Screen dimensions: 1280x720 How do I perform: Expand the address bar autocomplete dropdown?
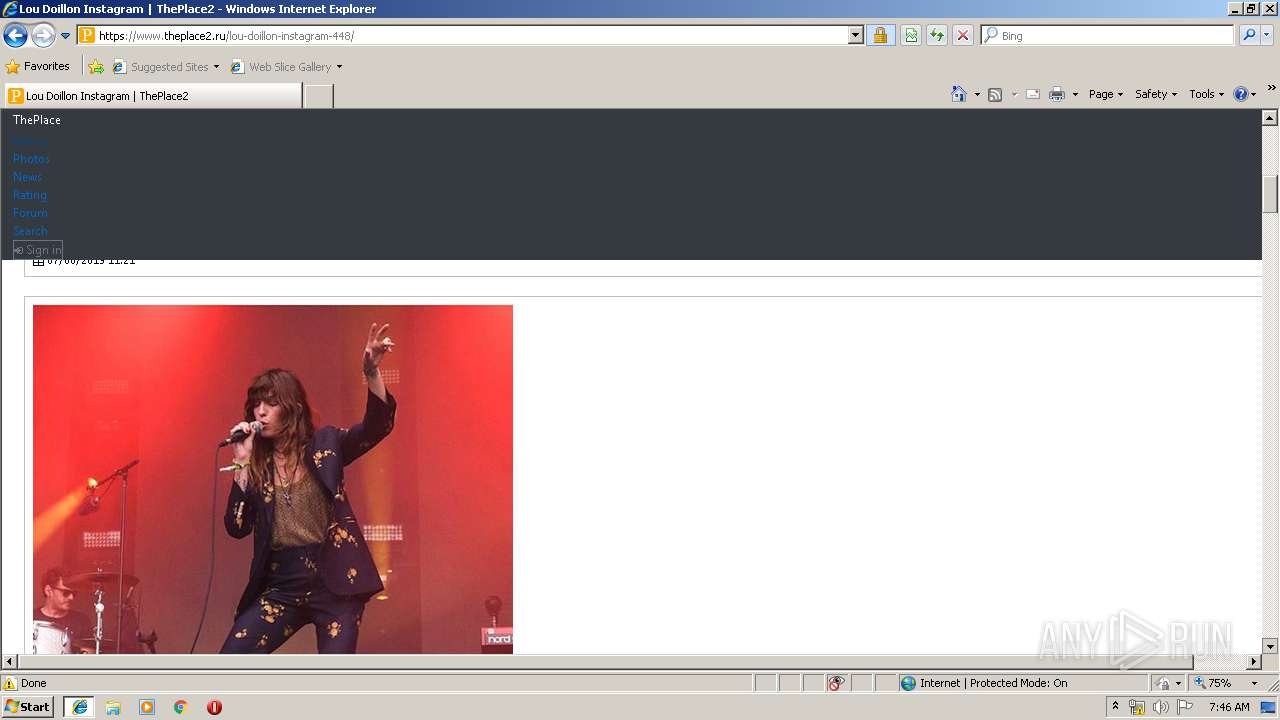(x=856, y=36)
